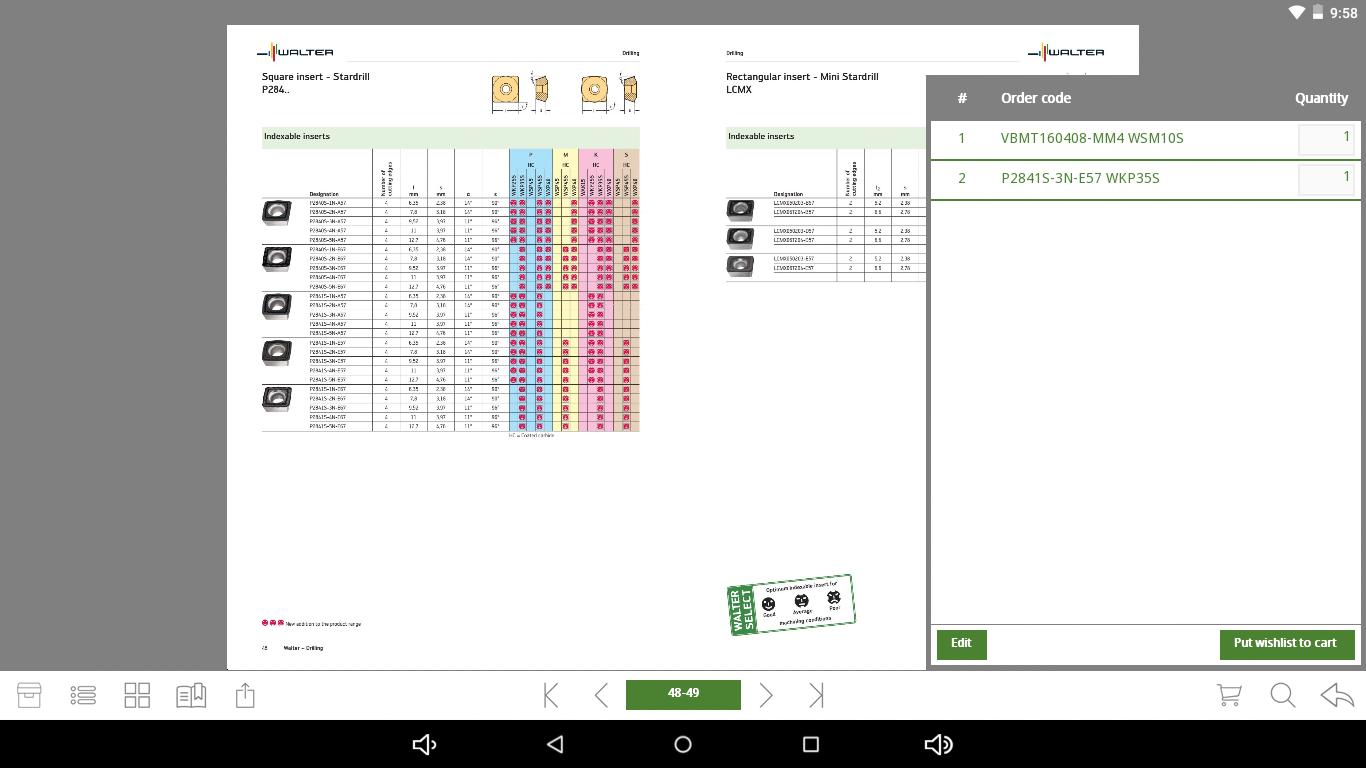Screen dimensions: 1366x768
Task: Go to the previous page
Action: tap(601, 695)
